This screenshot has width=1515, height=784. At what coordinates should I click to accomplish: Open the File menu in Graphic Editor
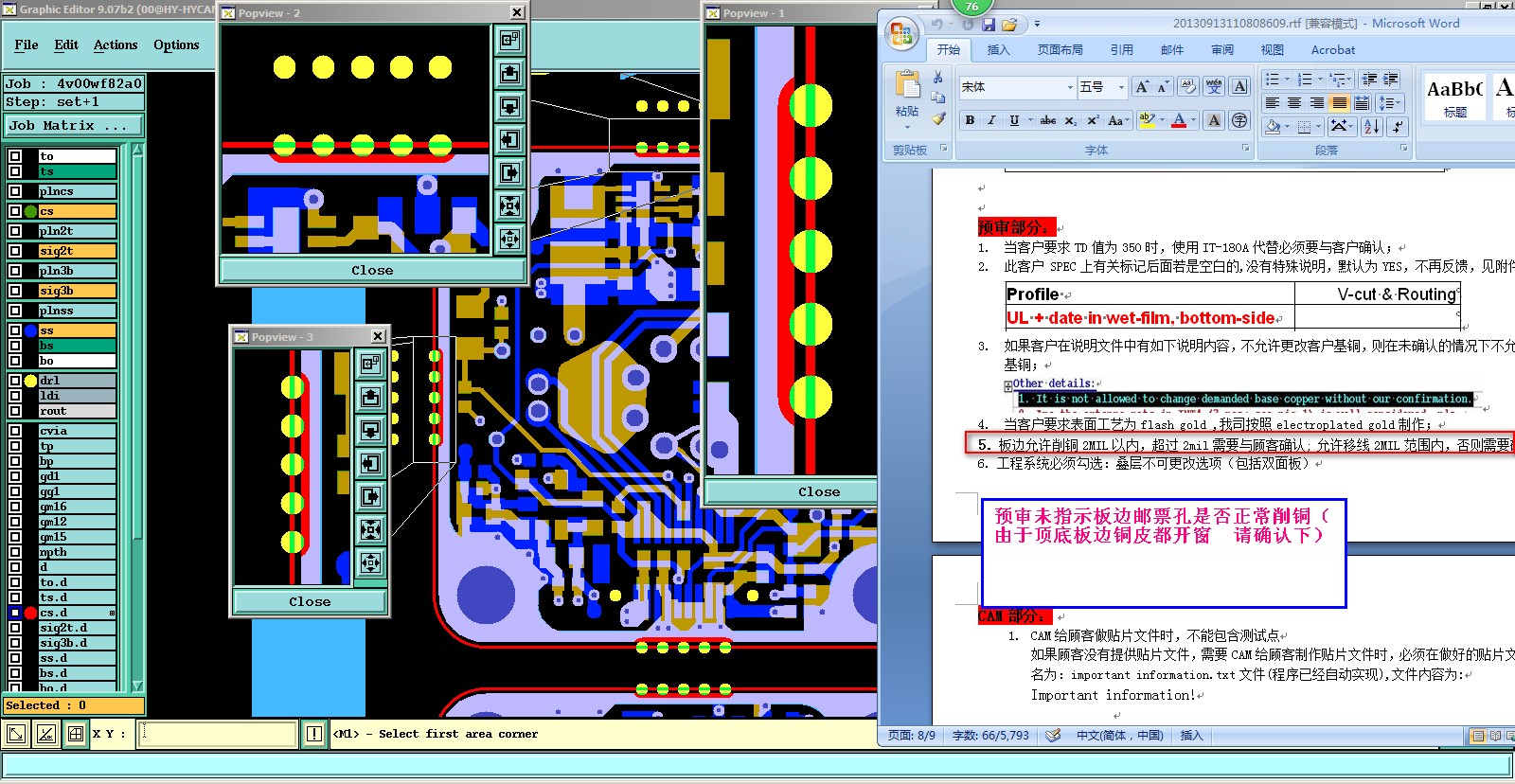coord(27,45)
